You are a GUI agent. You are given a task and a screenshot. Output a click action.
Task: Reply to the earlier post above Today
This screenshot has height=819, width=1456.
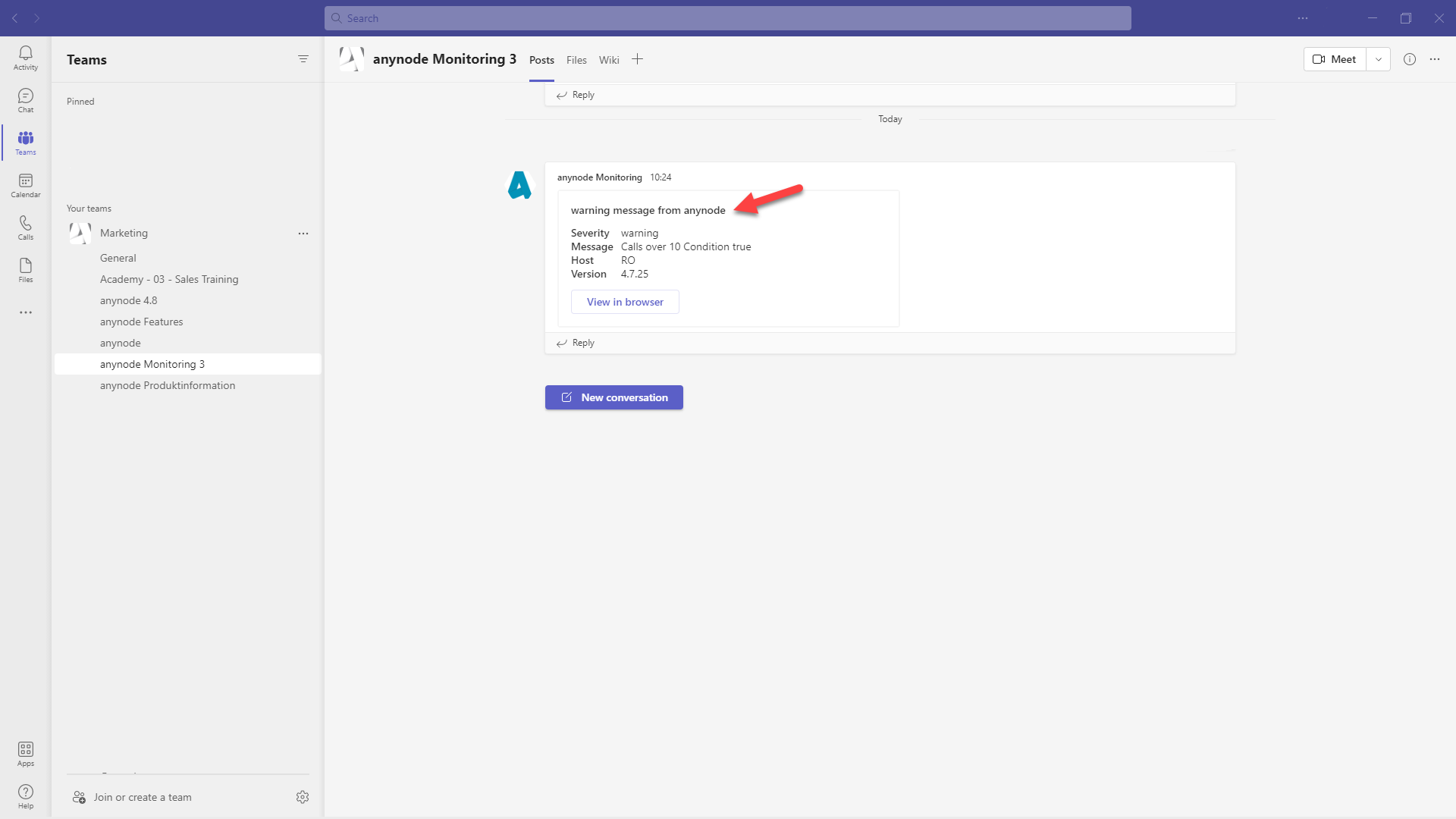[x=576, y=95]
